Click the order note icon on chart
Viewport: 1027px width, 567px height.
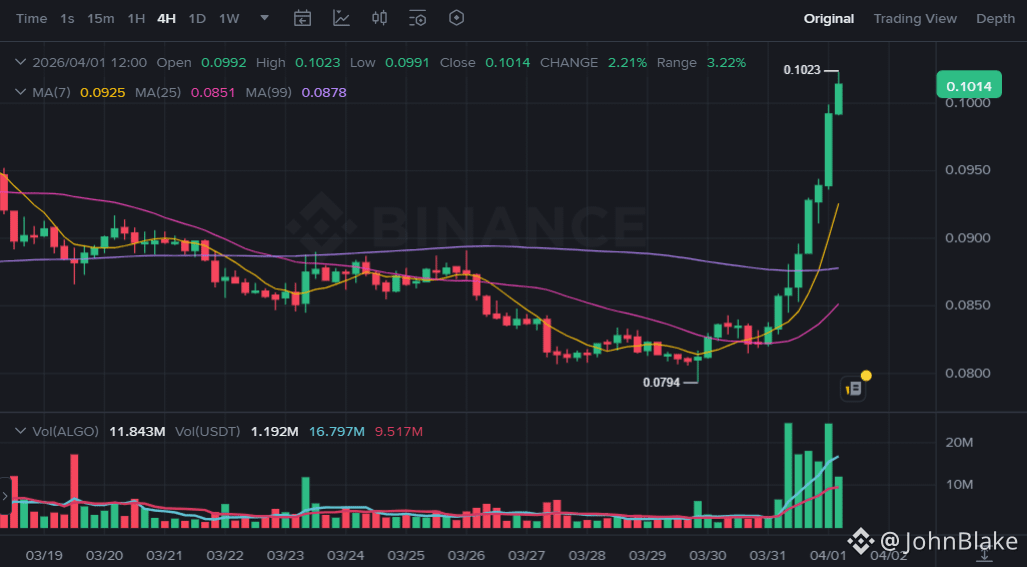pos(853,389)
